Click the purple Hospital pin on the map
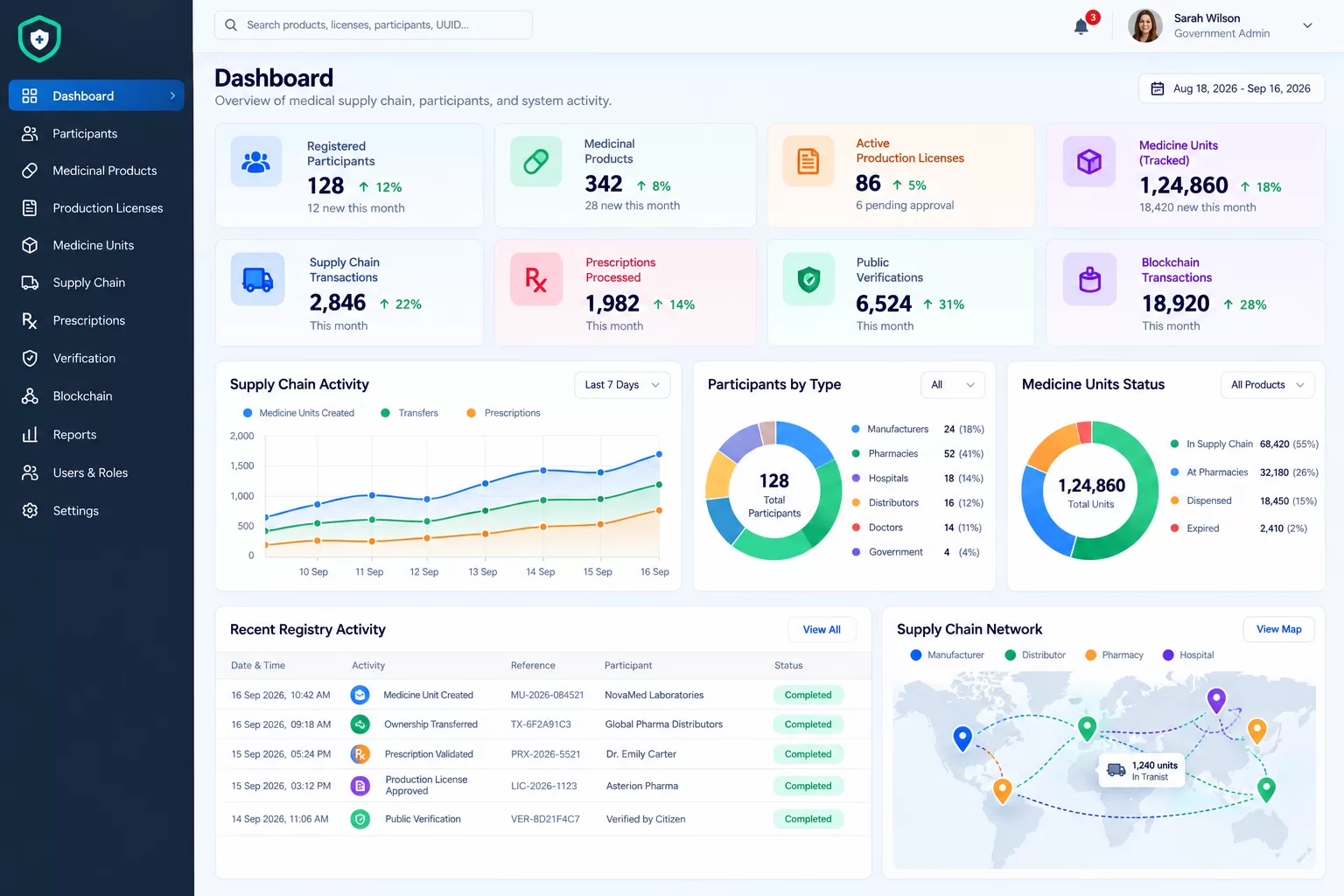This screenshot has height=896, width=1344. [1216, 701]
